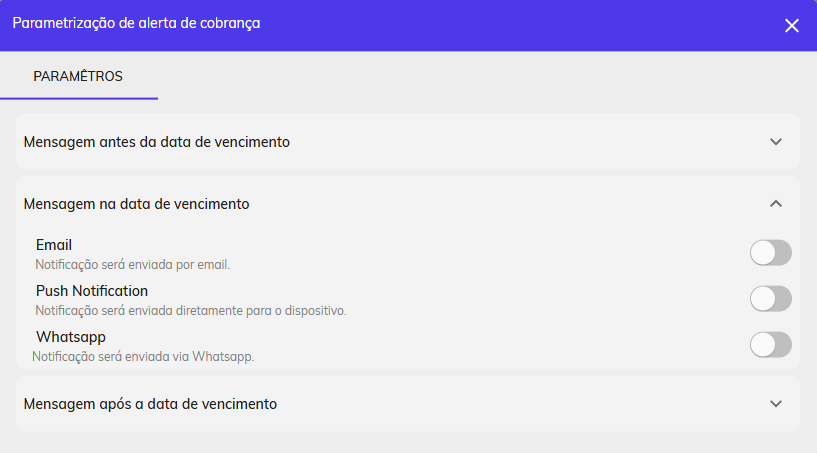
Task: Expand chevron for Mensagem após a data de vencimento
Action: click(x=776, y=404)
